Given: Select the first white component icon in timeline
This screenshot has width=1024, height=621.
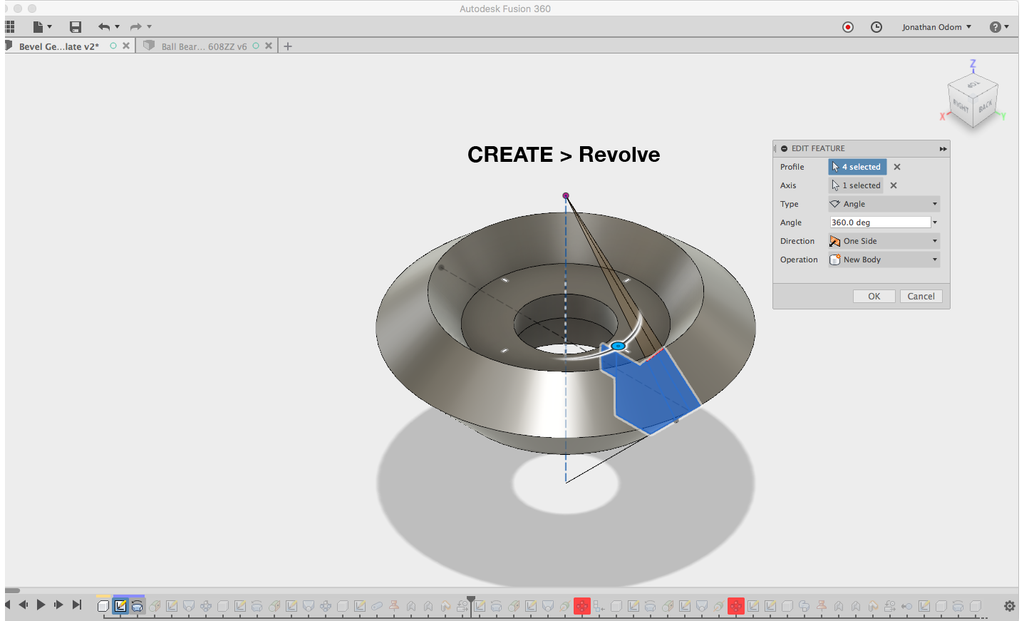Looking at the screenshot, I should tap(103, 607).
